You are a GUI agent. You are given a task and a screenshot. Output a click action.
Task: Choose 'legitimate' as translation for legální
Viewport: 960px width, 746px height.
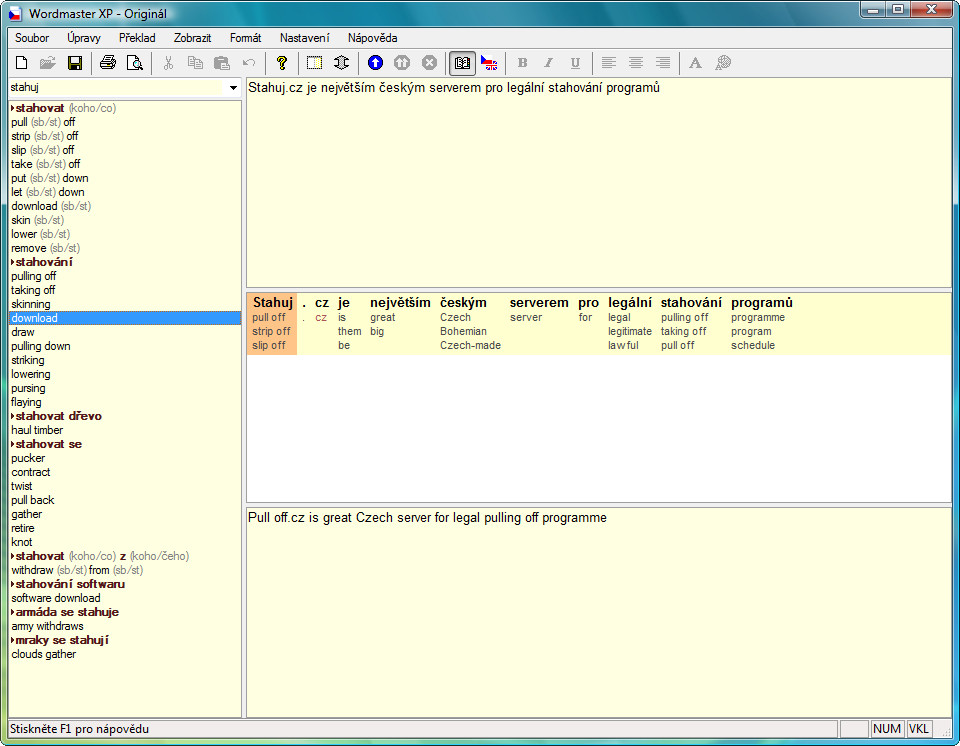(x=629, y=331)
